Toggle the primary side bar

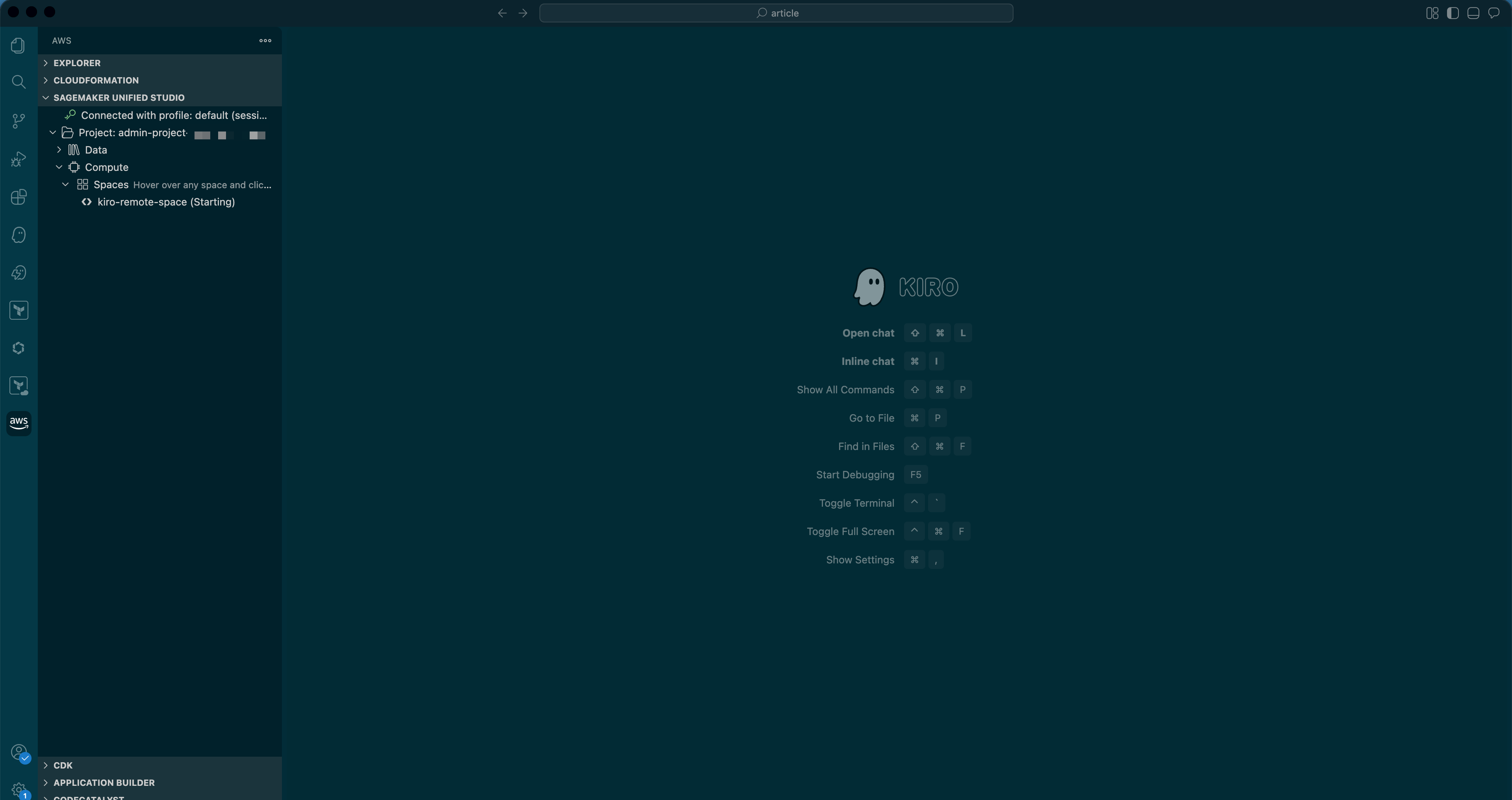pyautogui.click(x=1453, y=13)
